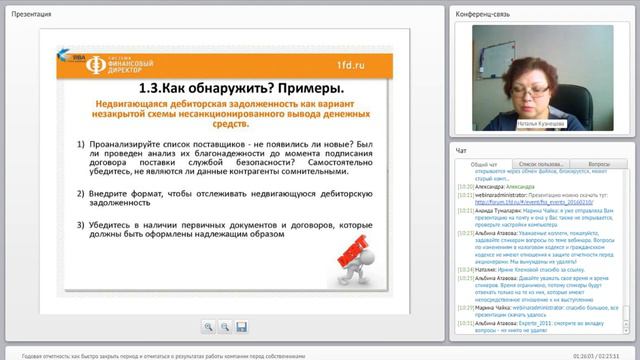Click the 'Конференц-связь' panel title
The height and width of the screenshot is (360, 640).
coord(482,14)
